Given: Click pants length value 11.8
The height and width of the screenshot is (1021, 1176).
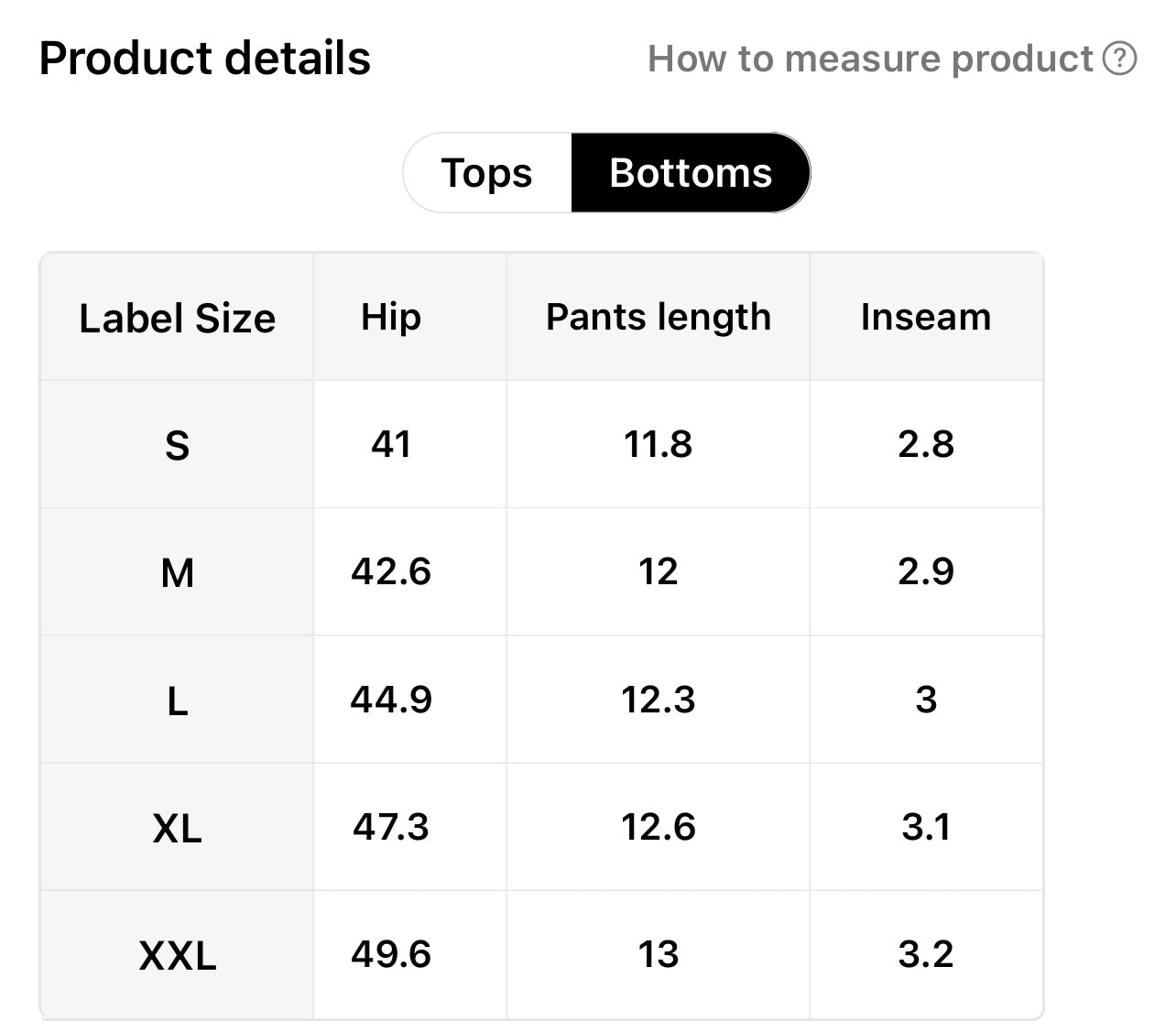Looking at the screenshot, I should 658,444.
